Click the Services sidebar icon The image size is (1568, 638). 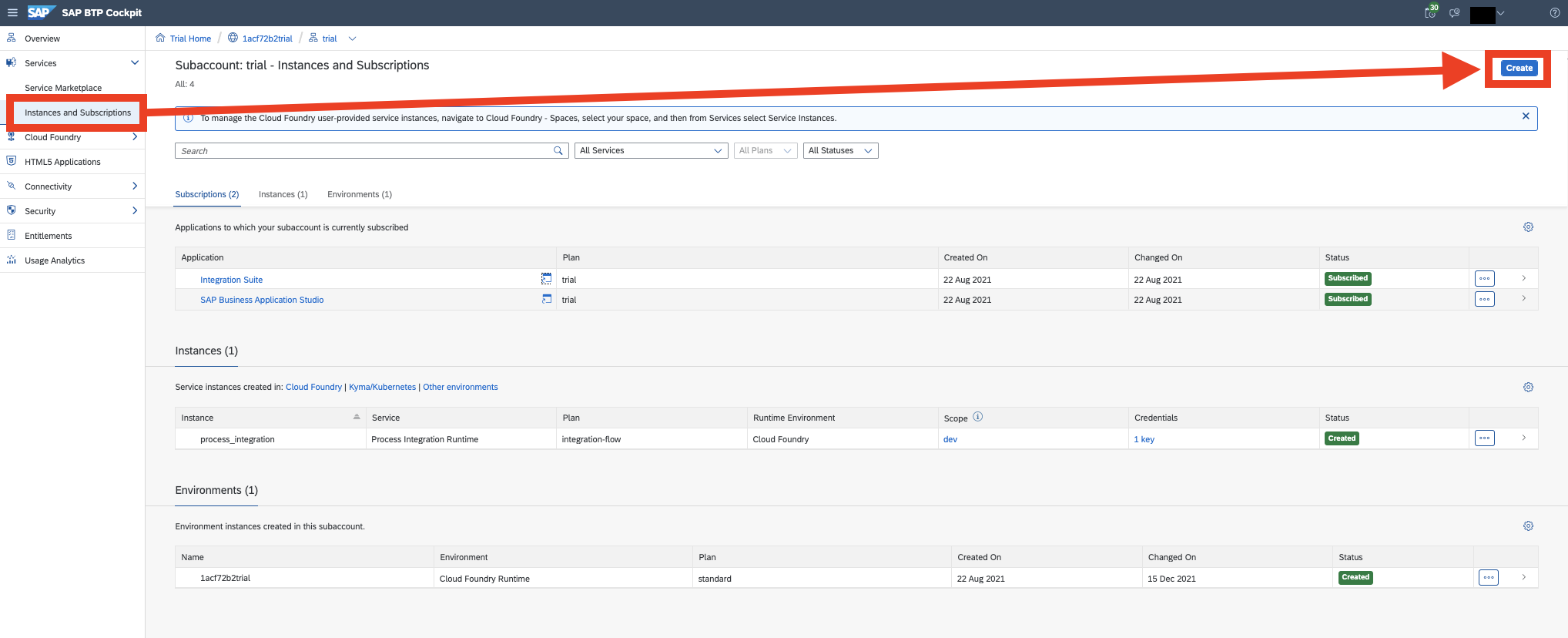tap(12, 62)
